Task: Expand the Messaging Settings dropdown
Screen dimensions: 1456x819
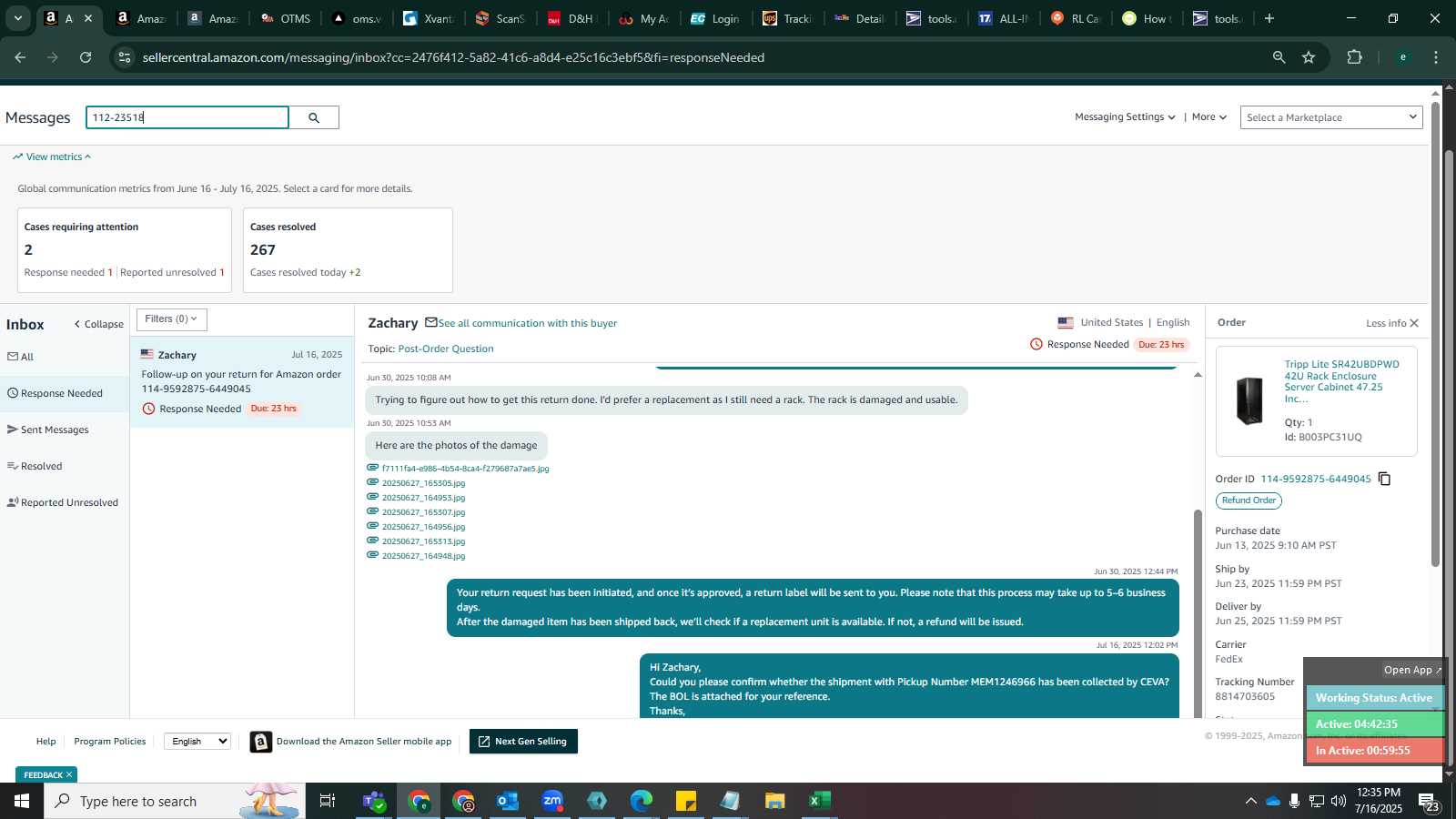Action: (x=1125, y=117)
